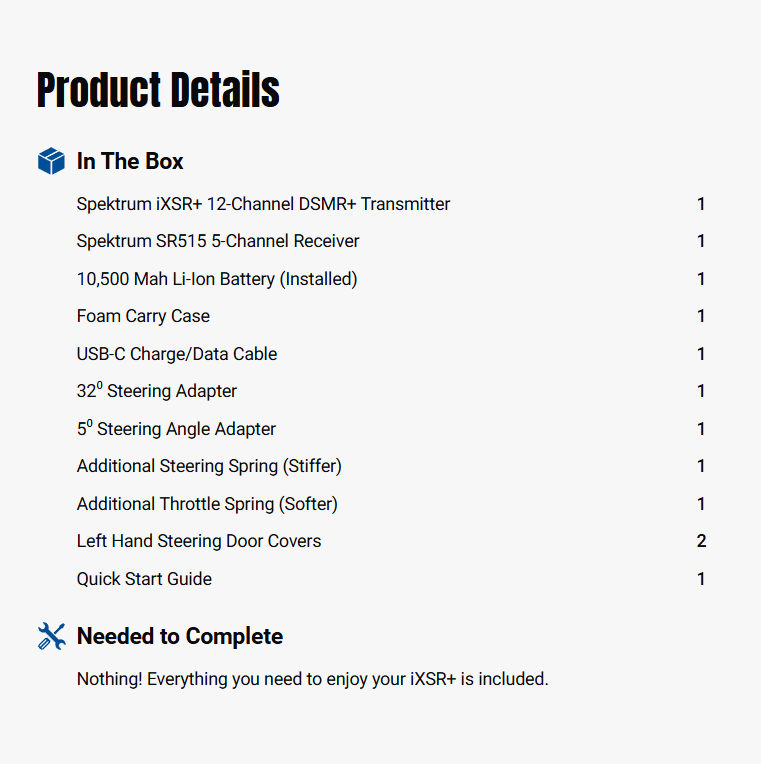Select the Needed to Complete section title
The image size is (761, 764).
point(180,636)
